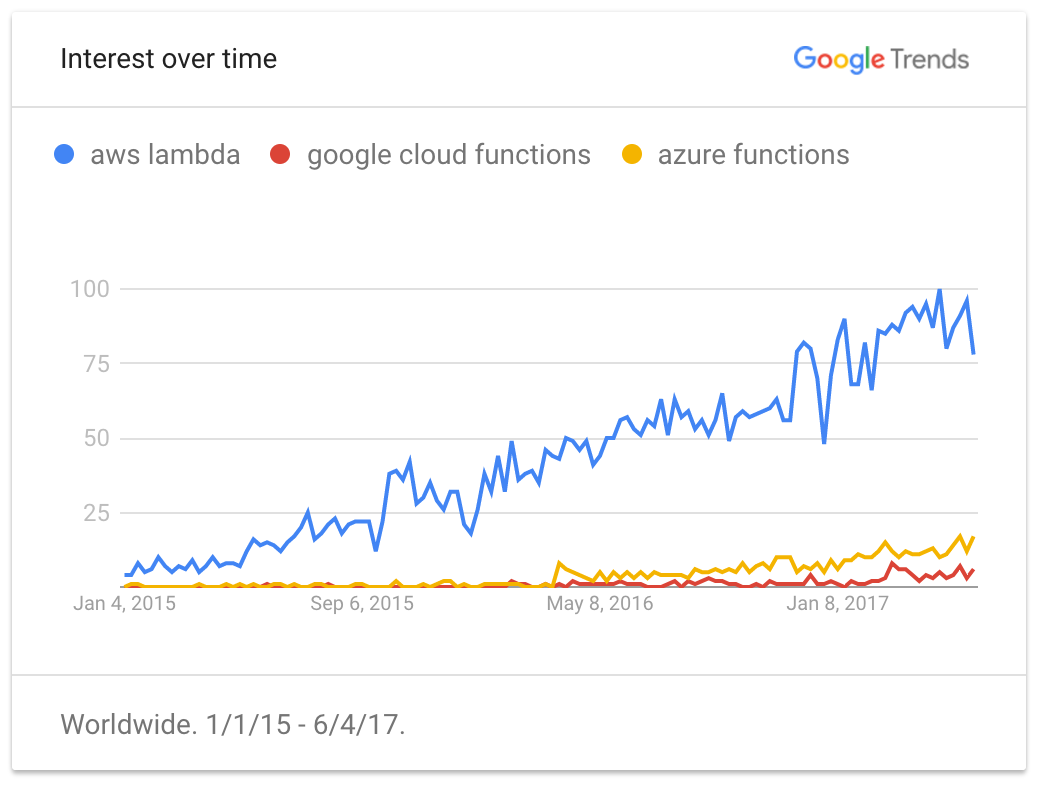This screenshot has width=1040, height=796.
Task: Click the May 8, 2016 axis label
Action: pos(600,604)
